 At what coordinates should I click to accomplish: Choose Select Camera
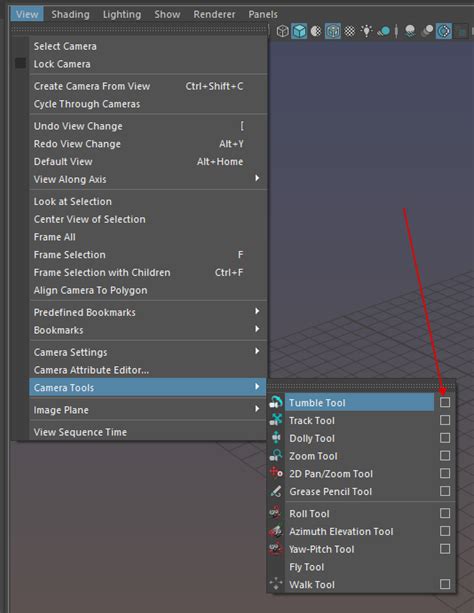pos(148,46)
